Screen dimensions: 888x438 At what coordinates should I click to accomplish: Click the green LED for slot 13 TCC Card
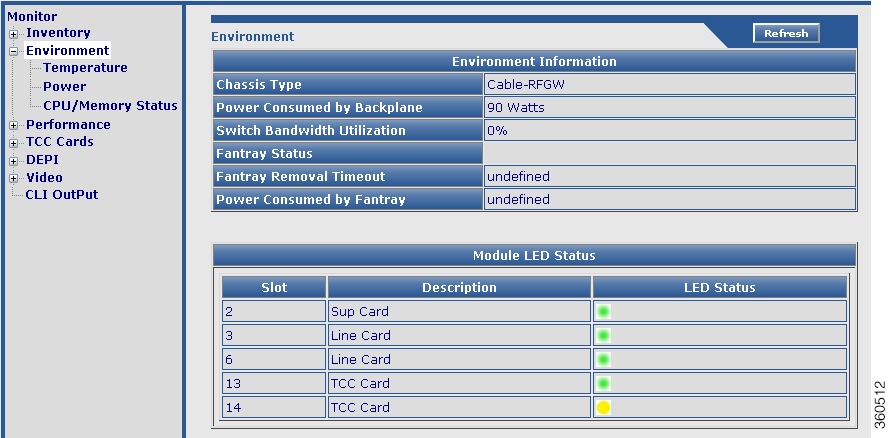(604, 384)
